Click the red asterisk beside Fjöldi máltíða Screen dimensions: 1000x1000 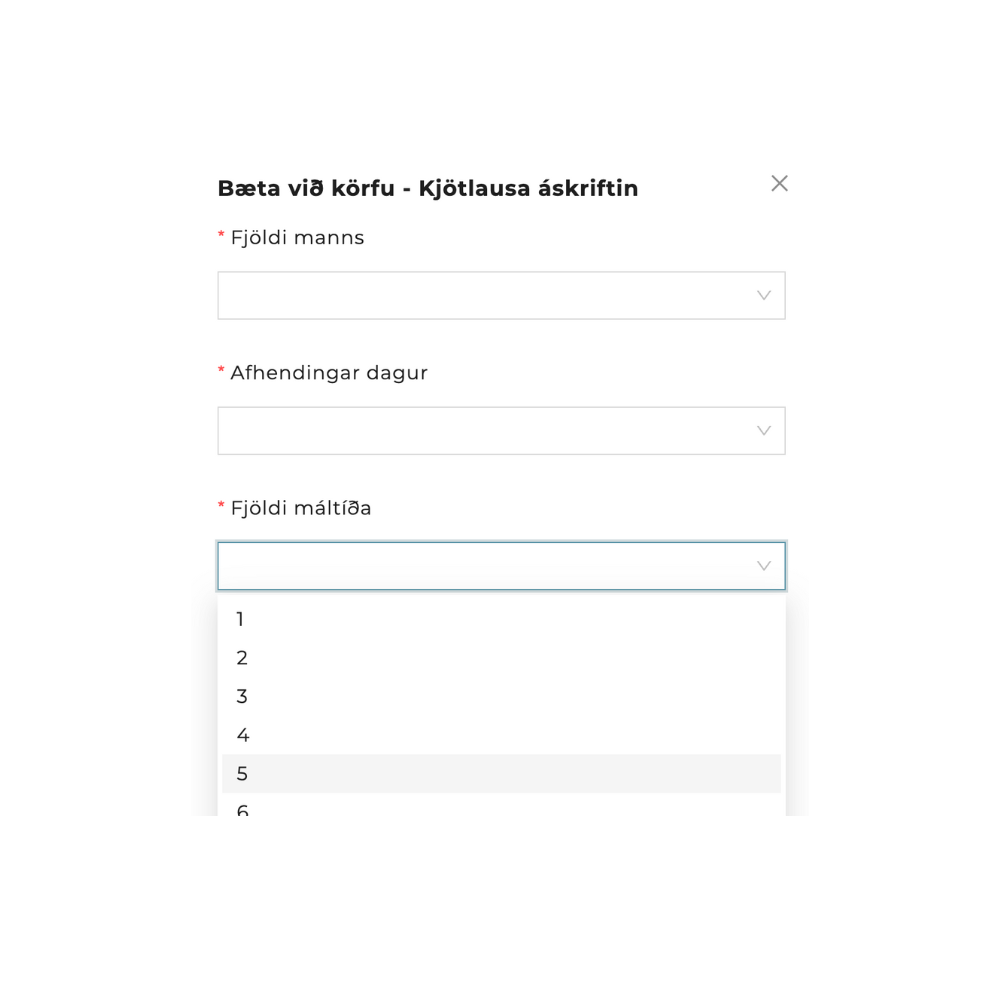tap(221, 506)
